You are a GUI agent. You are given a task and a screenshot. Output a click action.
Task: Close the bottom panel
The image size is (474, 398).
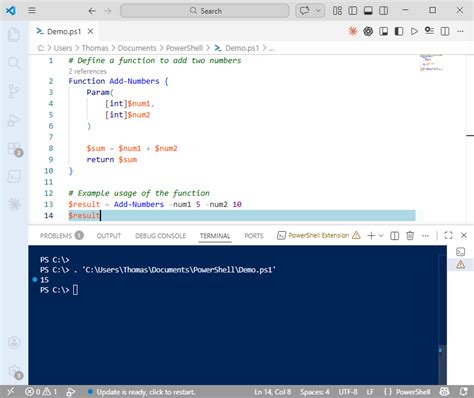[x=464, y=235]
